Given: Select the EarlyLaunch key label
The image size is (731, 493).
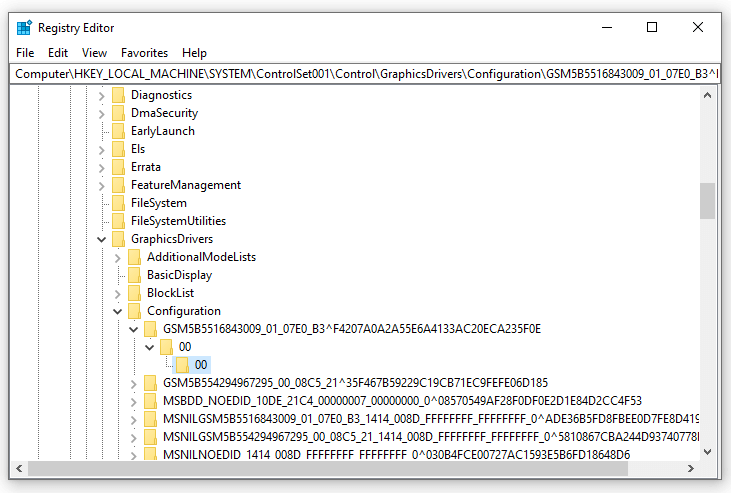Looking at the screenshot, I should coord(163,131).
